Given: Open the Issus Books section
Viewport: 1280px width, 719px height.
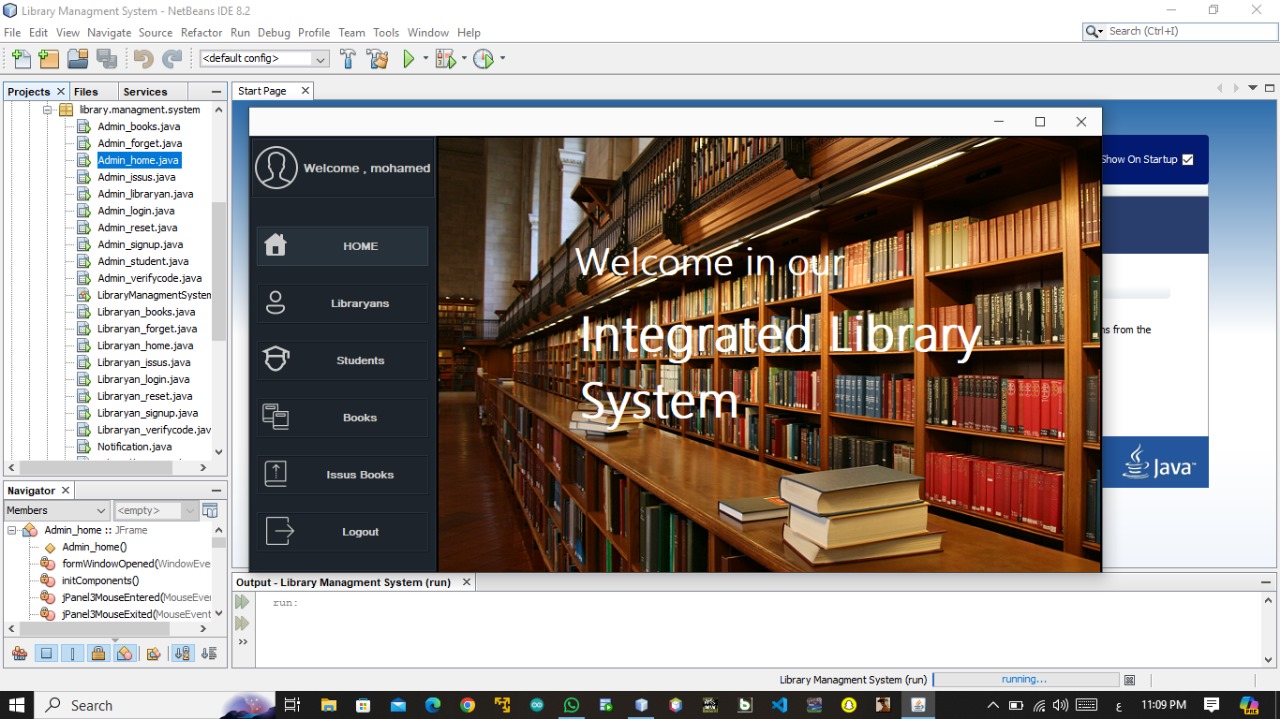Looking at the screenshot, I should 342,475.
